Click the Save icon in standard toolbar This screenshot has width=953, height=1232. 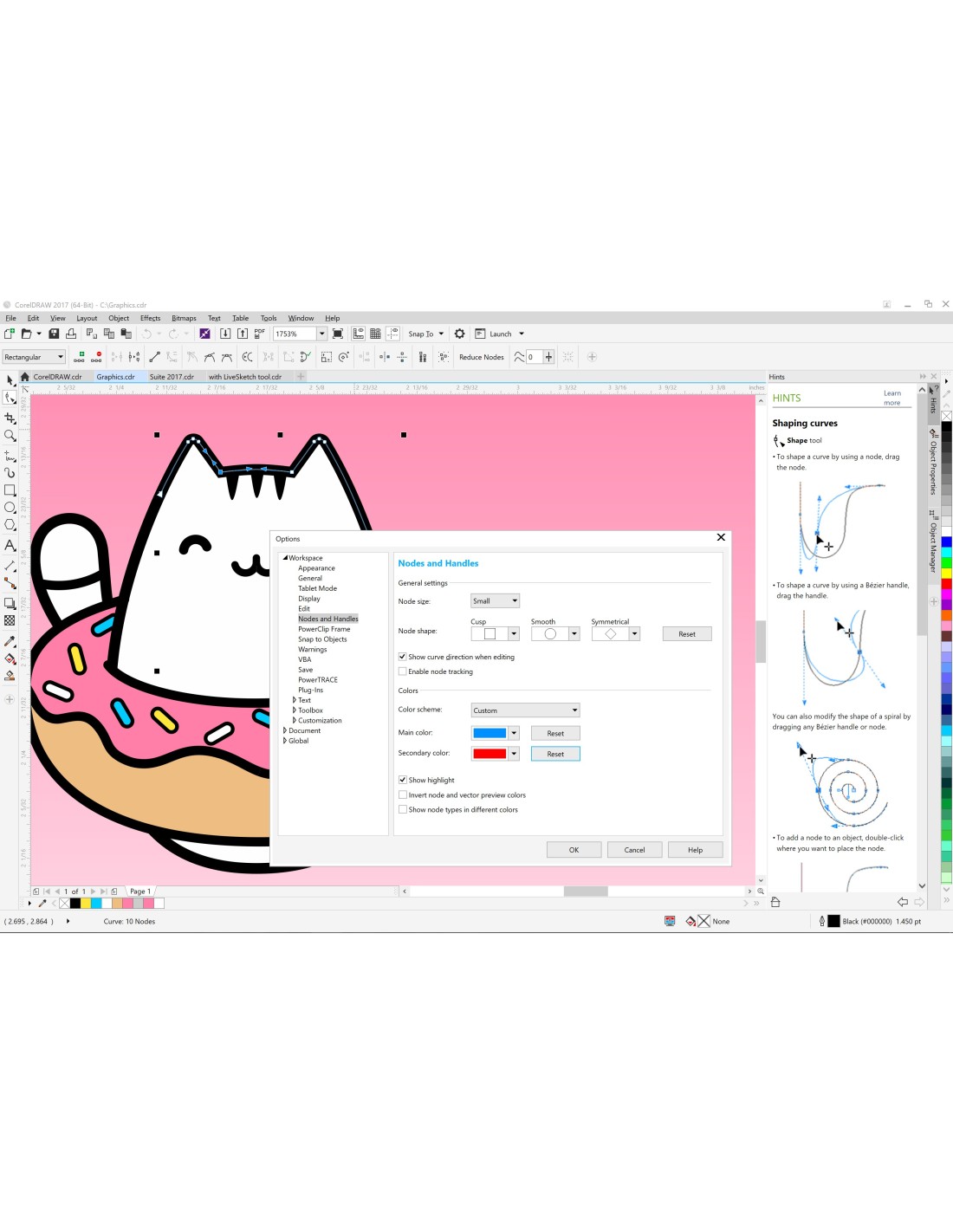pos(54,334)
